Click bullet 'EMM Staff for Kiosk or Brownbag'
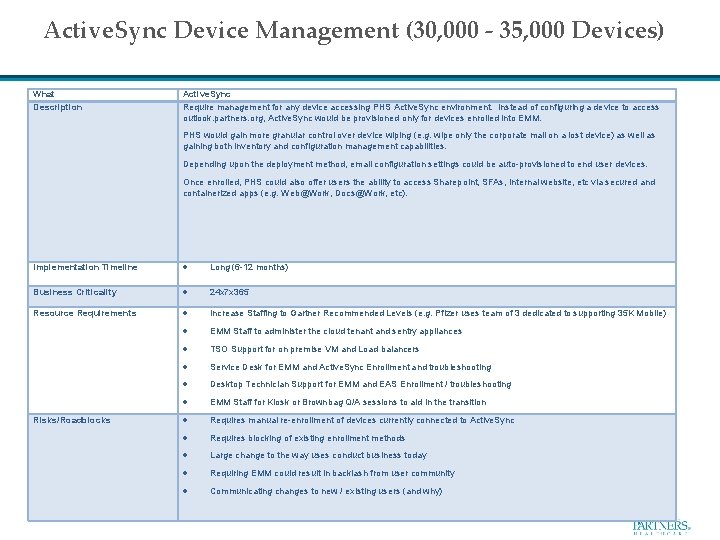The image size is (720, 540). [348, 402]
